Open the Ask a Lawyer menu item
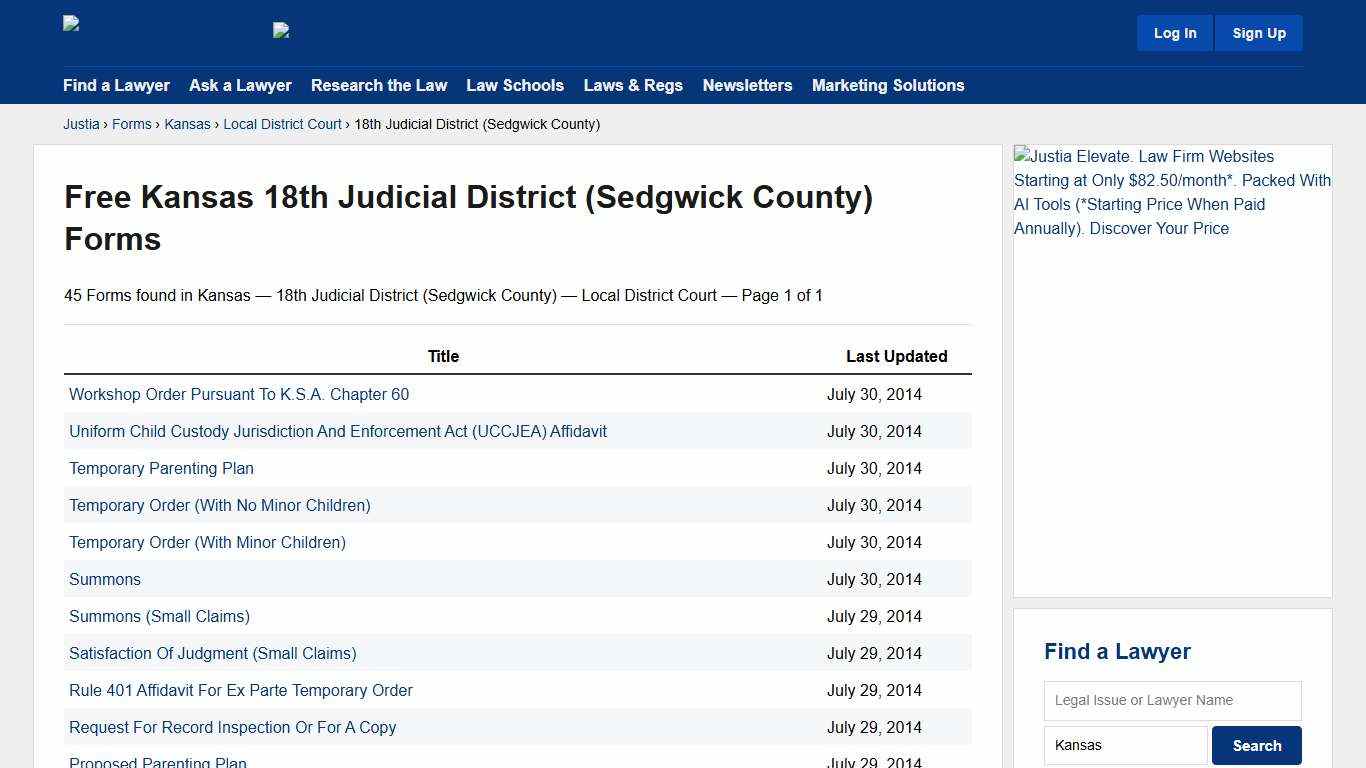This screenshot has width=1366, height=768. click(x=240, y=85)
